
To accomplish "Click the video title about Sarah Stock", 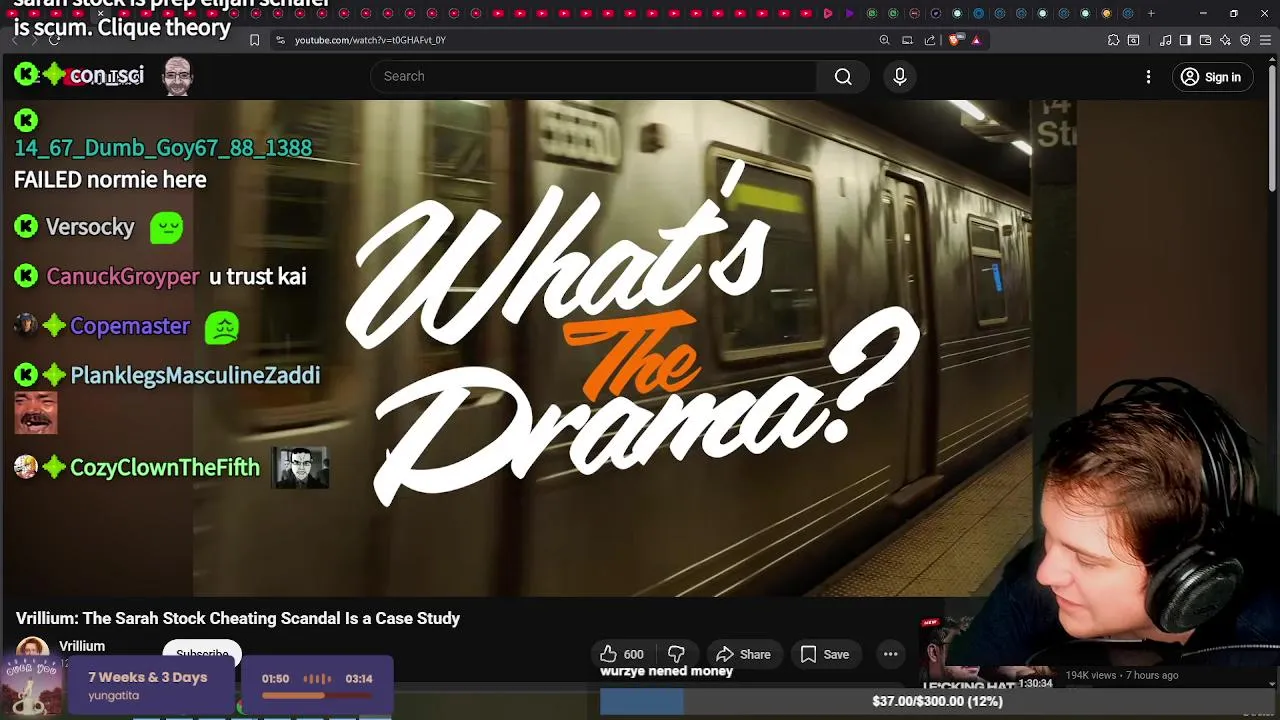I will (238, 618).
